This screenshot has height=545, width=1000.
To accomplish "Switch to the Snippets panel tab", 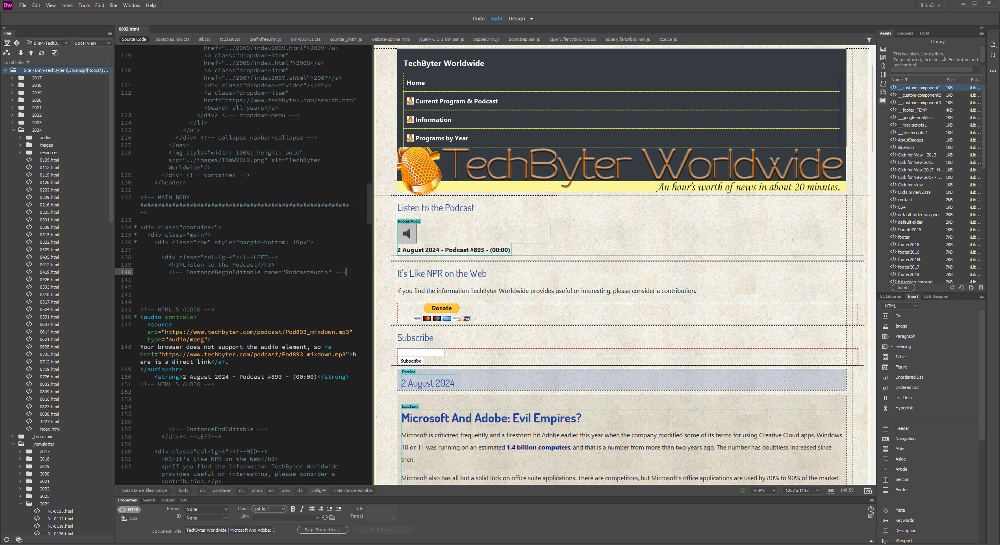I will [x=905, y=33].
